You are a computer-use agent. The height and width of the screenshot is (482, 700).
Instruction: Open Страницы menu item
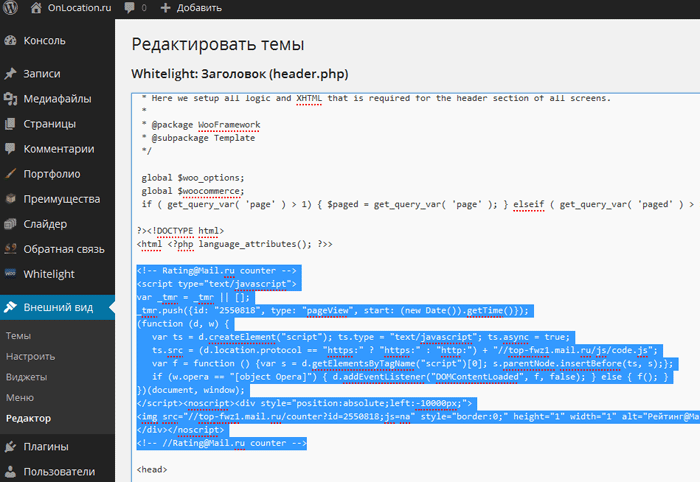(50, 124)
